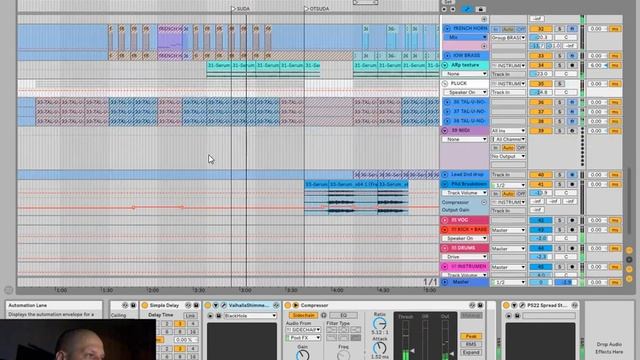Click the Compressor Attack knob
This screenshot has height=360, width=640.
[380, 348]
